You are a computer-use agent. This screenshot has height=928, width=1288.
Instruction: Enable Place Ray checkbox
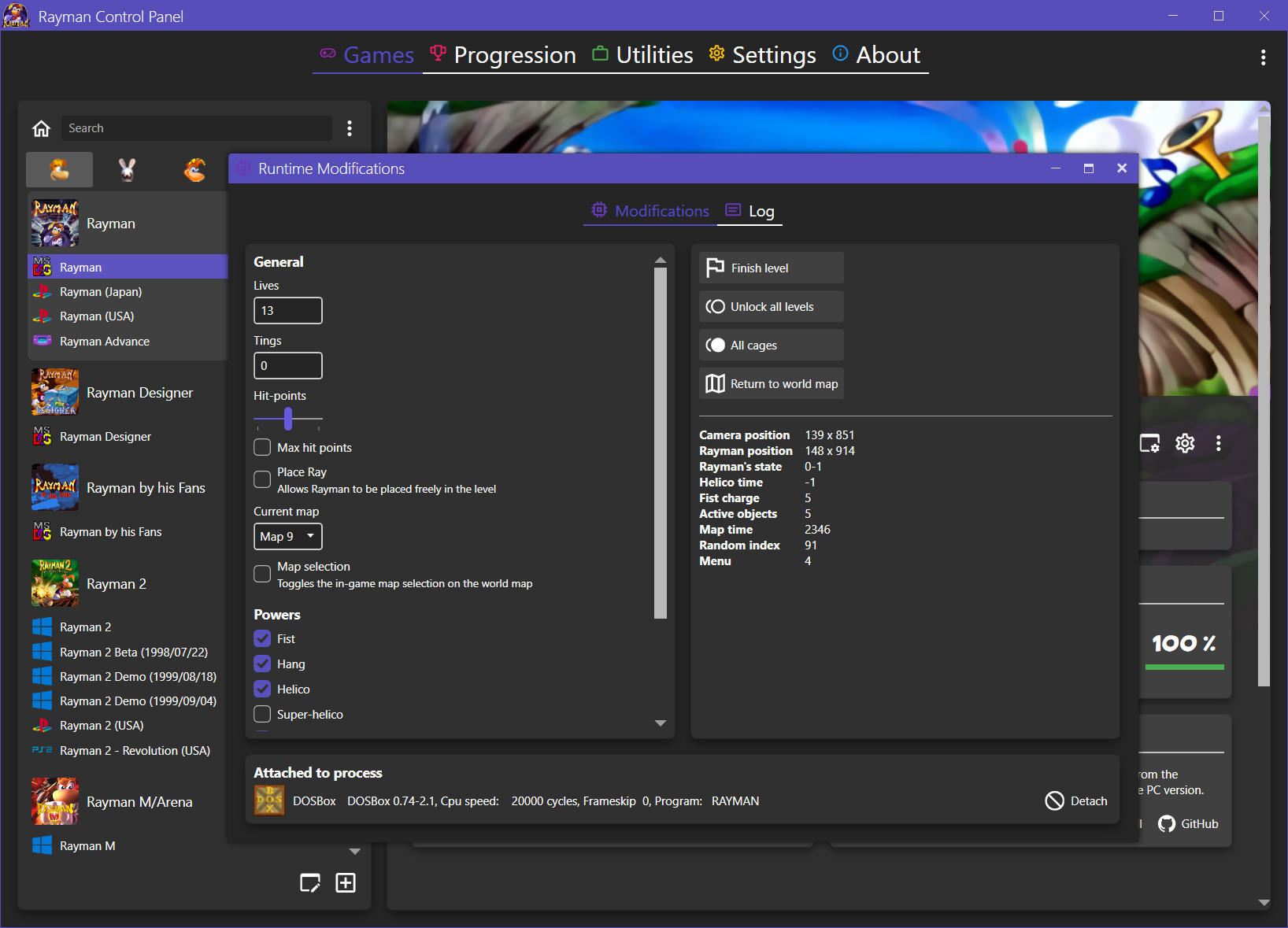click(262, 479)
